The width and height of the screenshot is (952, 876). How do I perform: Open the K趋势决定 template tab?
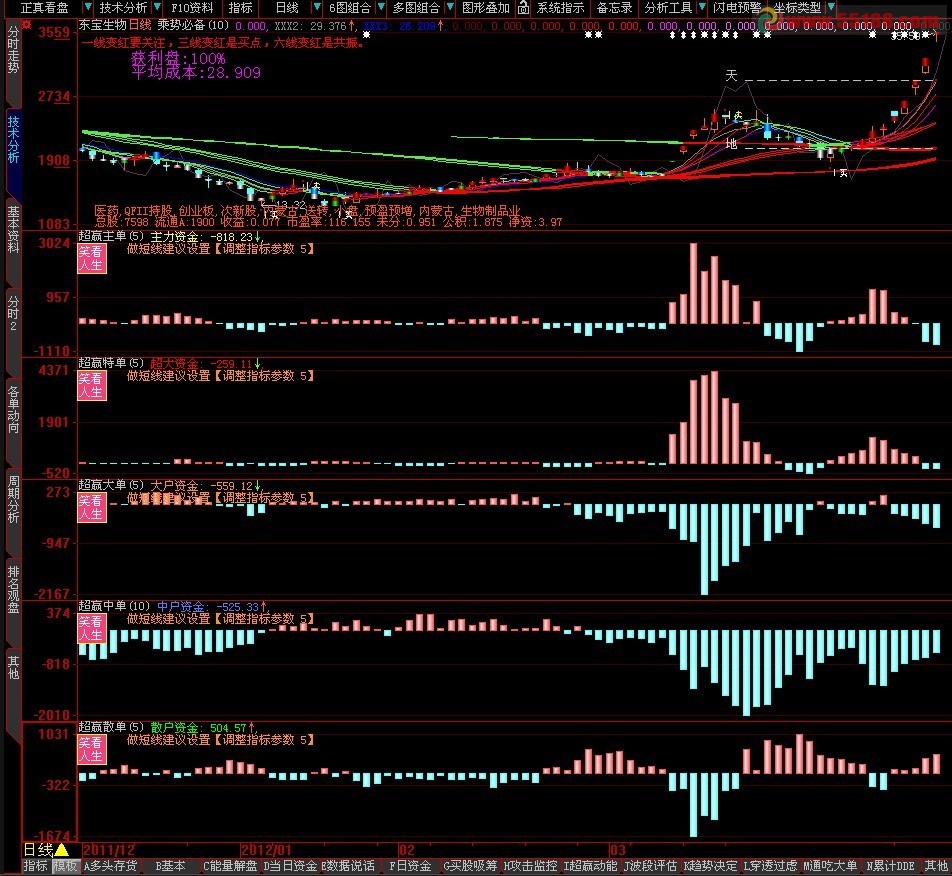[x=710, y=867]
